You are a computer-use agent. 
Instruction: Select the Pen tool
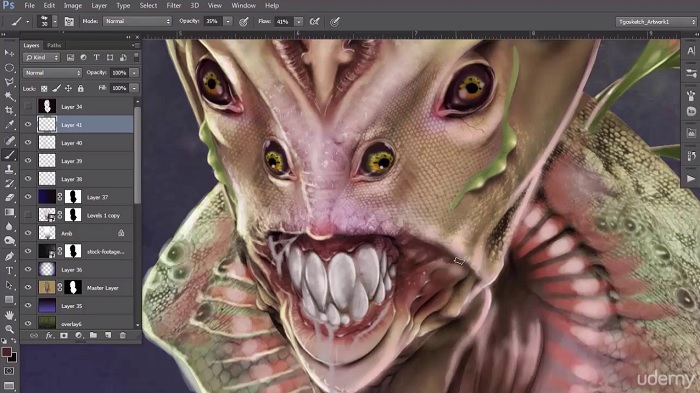(x=9, y=256)
